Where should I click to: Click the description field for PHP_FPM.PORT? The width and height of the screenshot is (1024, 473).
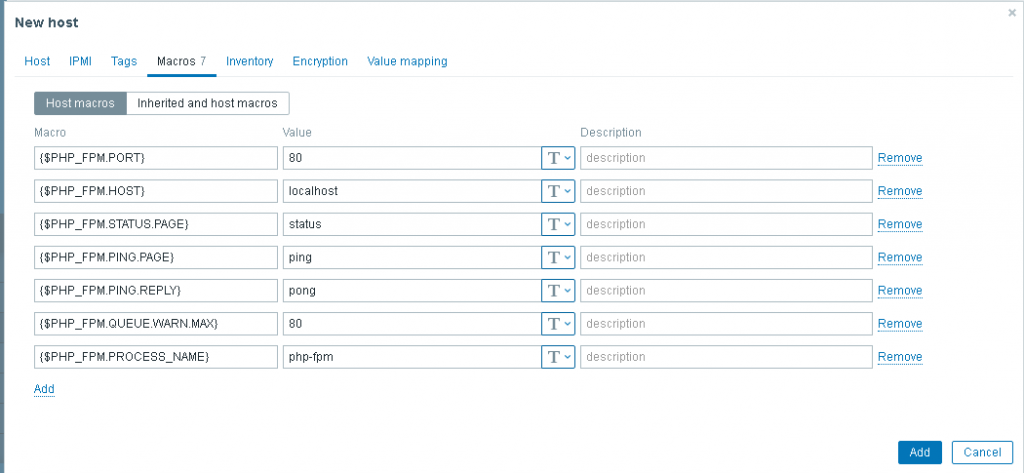tap(725, 158)
